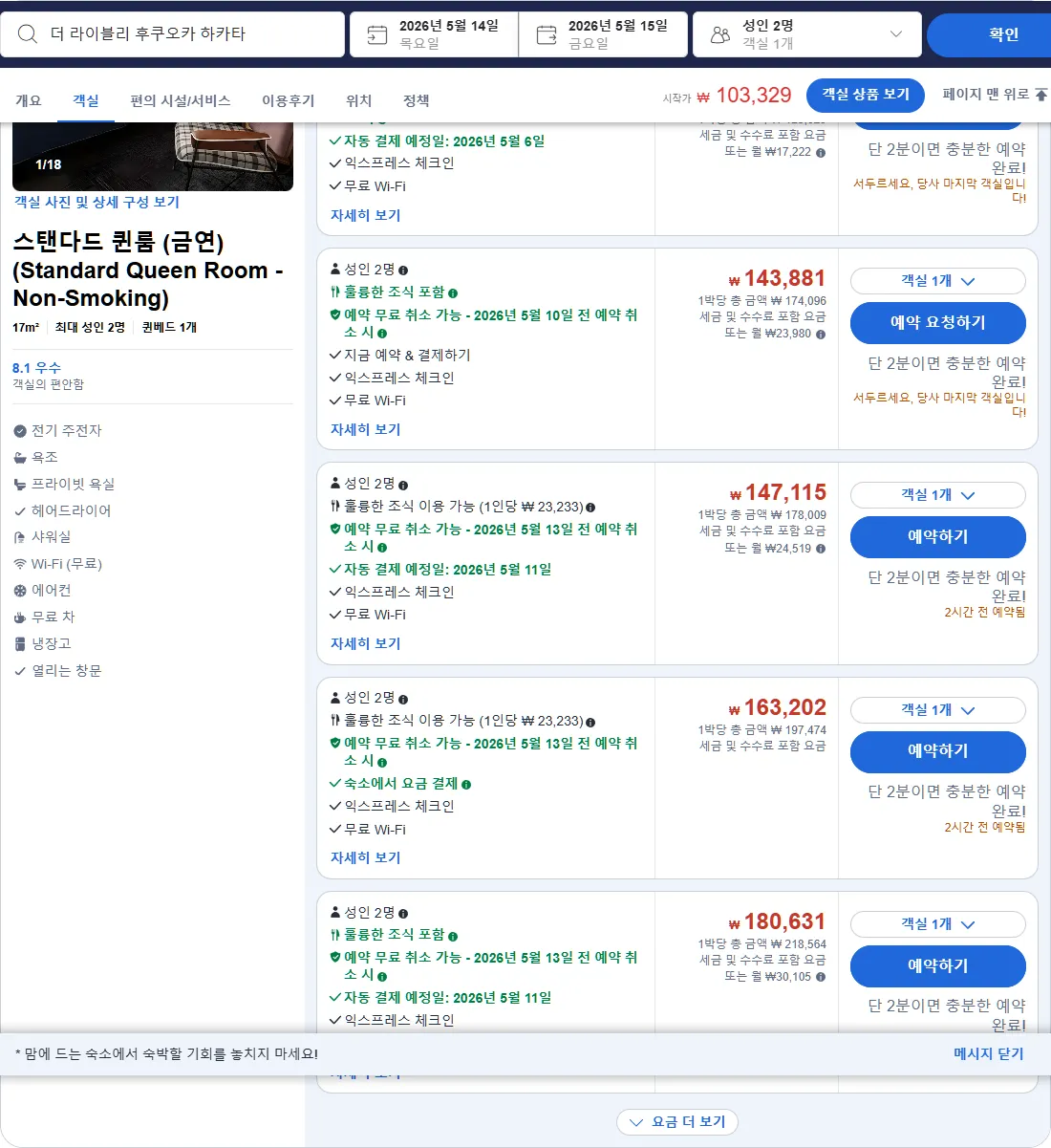Click info icon next to ₩23,980 monthly price
The height and width of the screenshot is (1148, 1051).
point(821,334)
